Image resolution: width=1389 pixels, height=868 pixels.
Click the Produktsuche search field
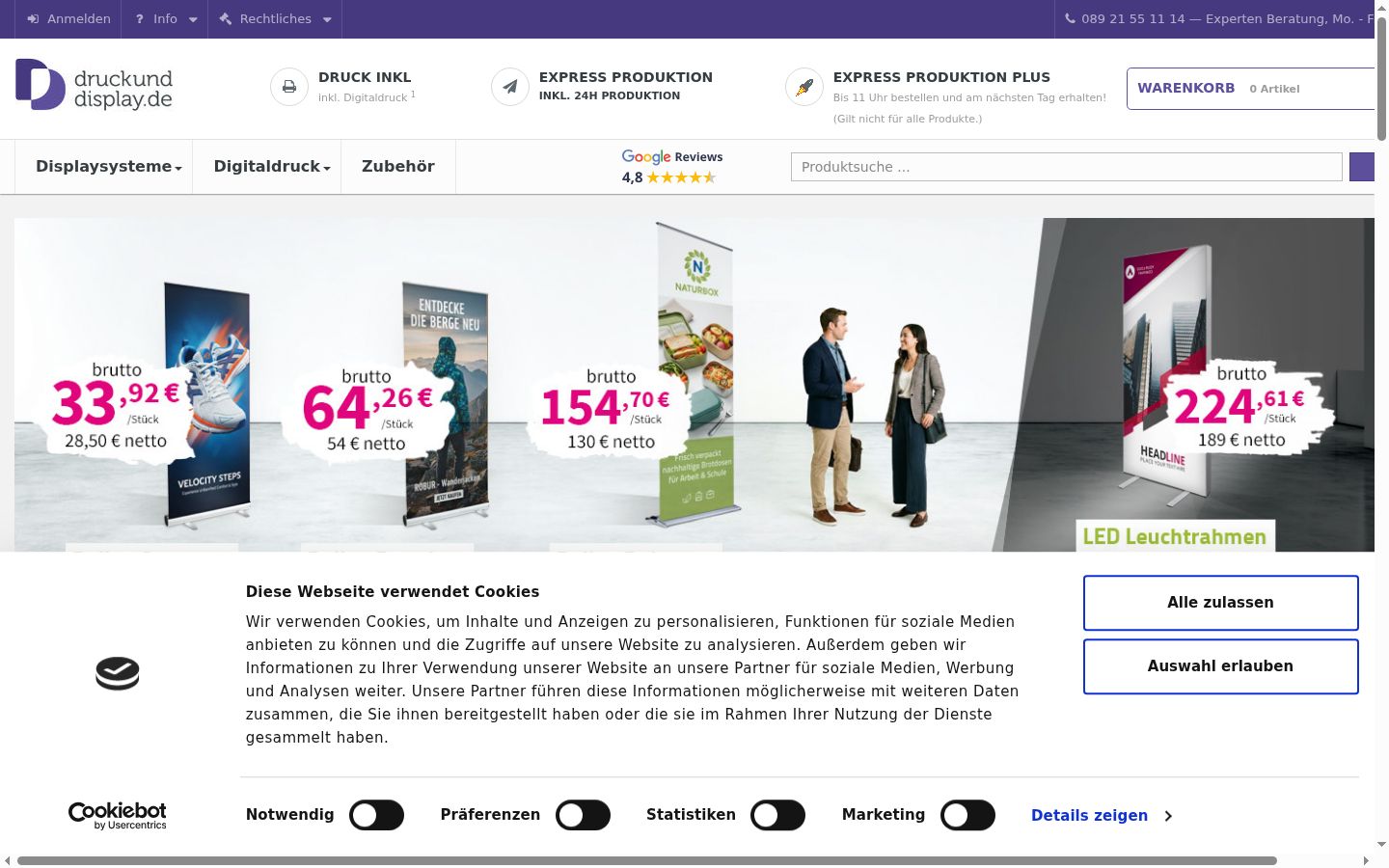(1067, 167)
